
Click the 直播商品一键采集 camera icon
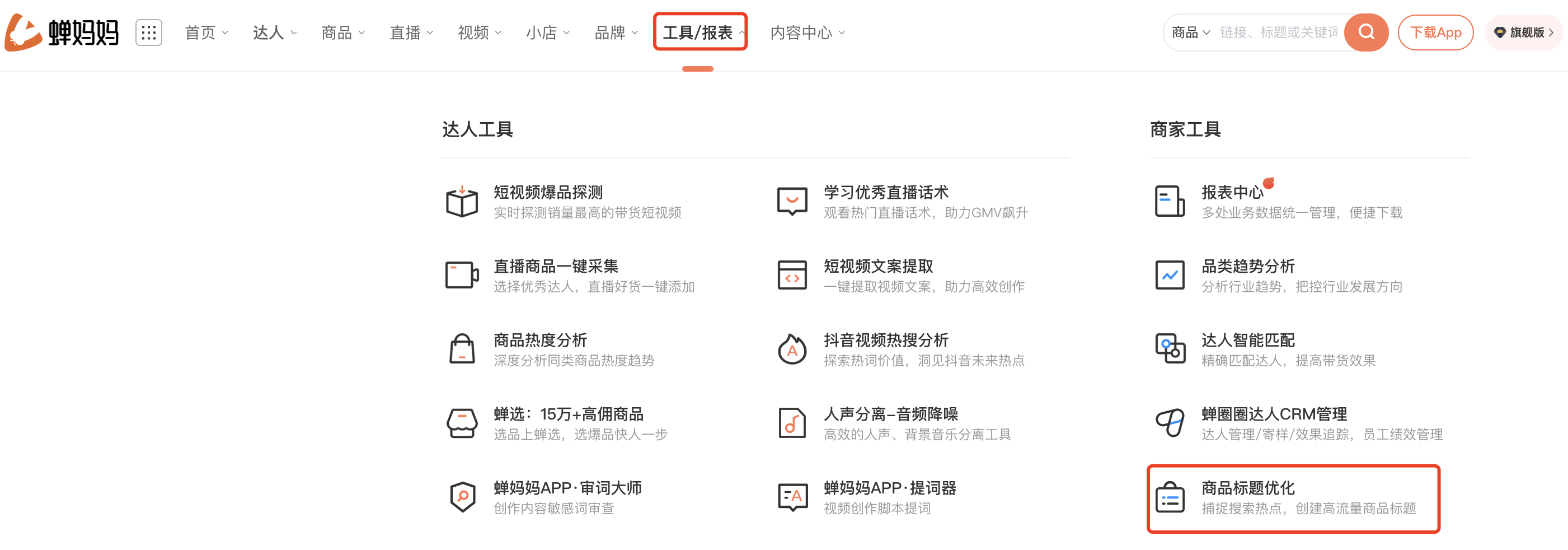click(x=462, y=276)
